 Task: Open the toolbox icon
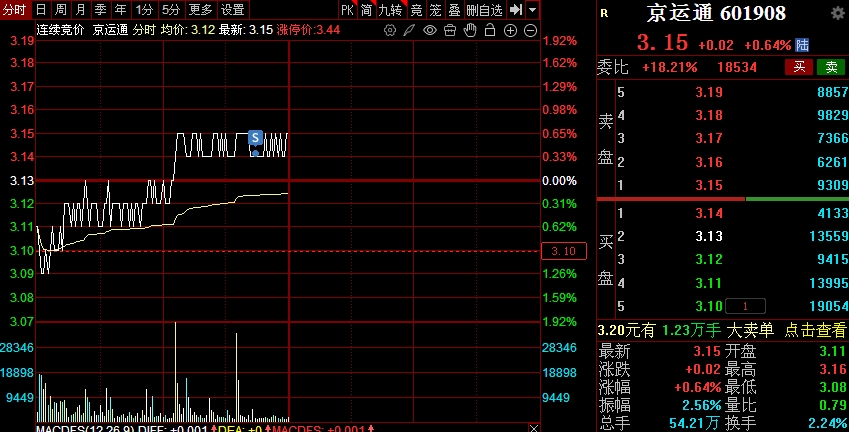click(x=449, y=30)
